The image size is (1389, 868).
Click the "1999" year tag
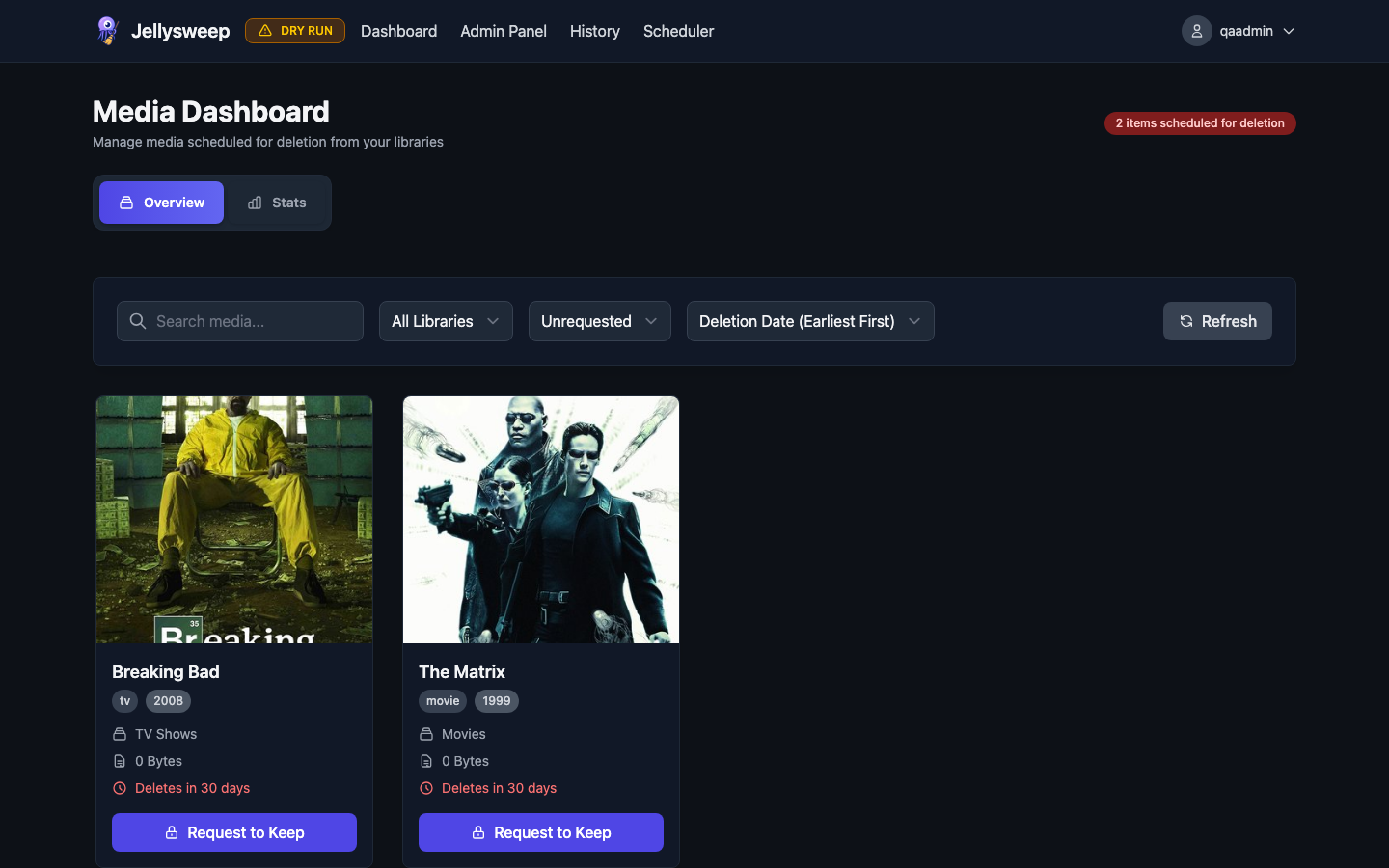(497, 701)
